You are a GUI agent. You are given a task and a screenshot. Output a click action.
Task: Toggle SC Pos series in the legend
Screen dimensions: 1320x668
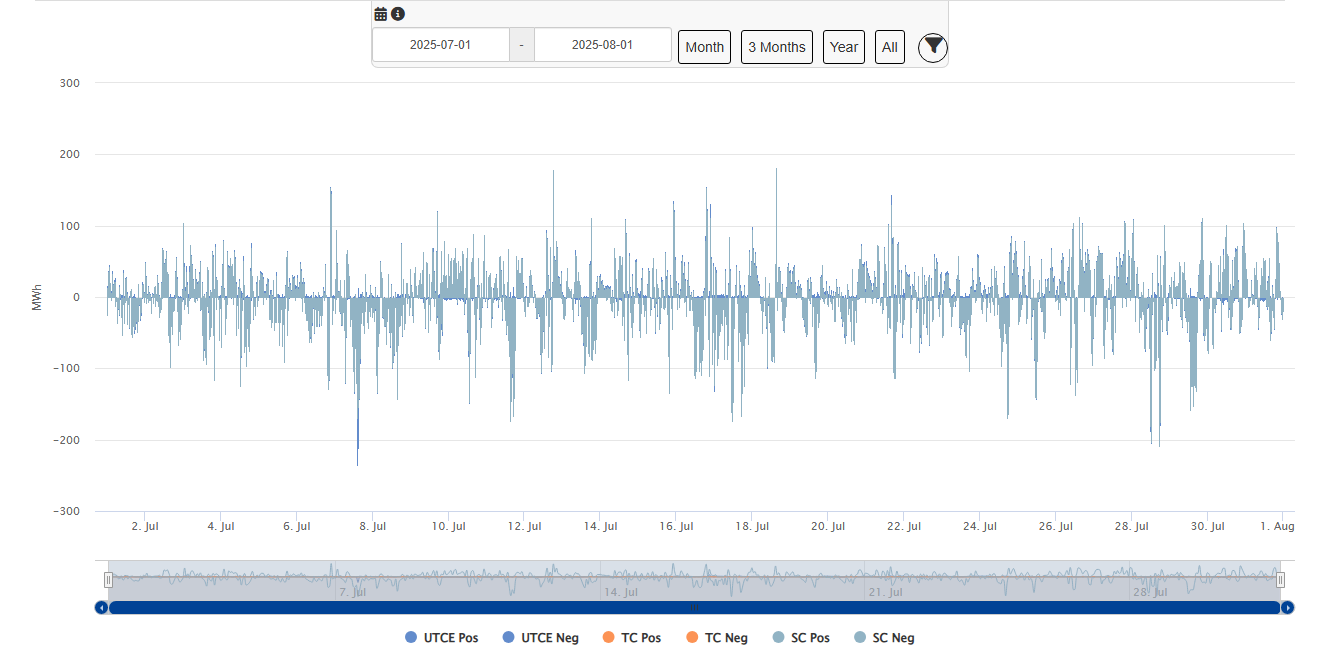point(801,638)
